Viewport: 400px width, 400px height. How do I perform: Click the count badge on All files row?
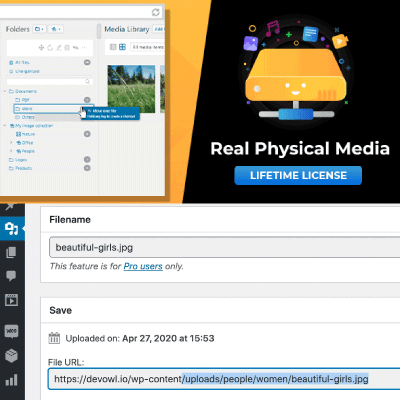pyautogui.click(x=87, y=62)
